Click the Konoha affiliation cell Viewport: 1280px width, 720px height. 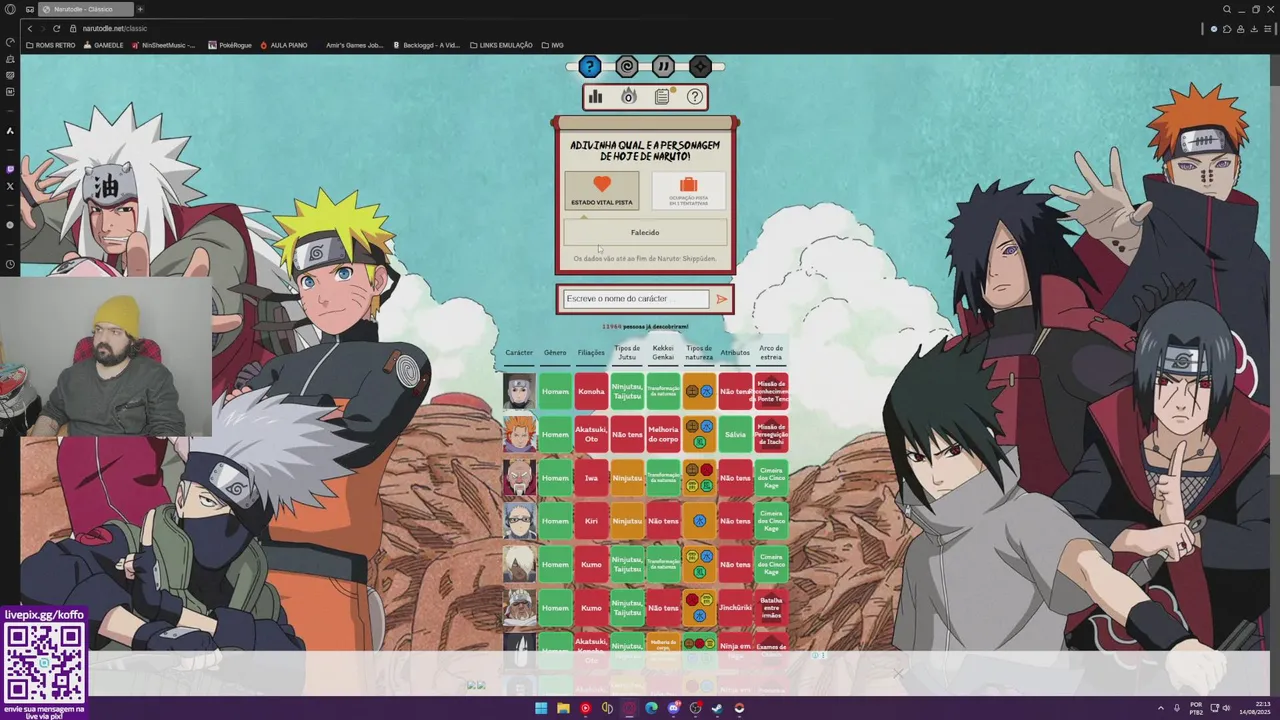[x=591, y=391]
